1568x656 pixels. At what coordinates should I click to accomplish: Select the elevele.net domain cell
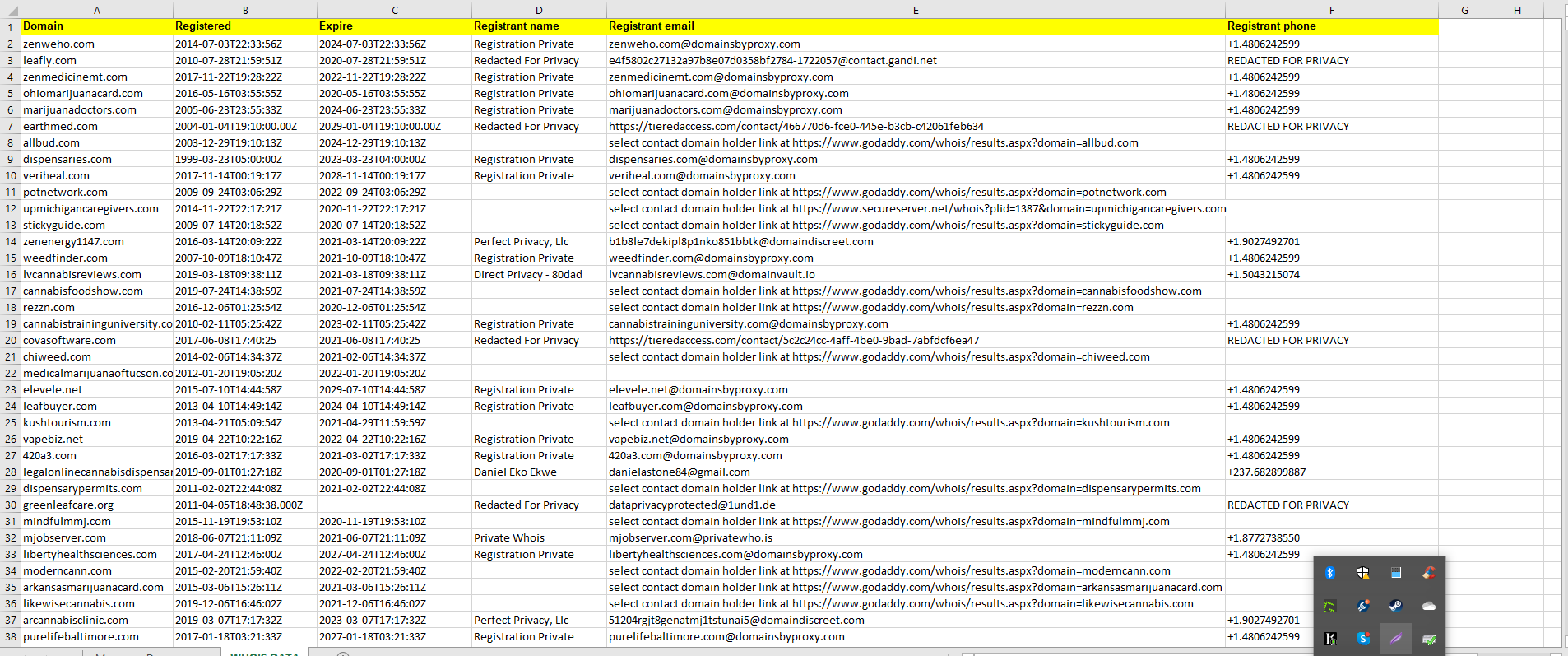(x=97, y=389)
